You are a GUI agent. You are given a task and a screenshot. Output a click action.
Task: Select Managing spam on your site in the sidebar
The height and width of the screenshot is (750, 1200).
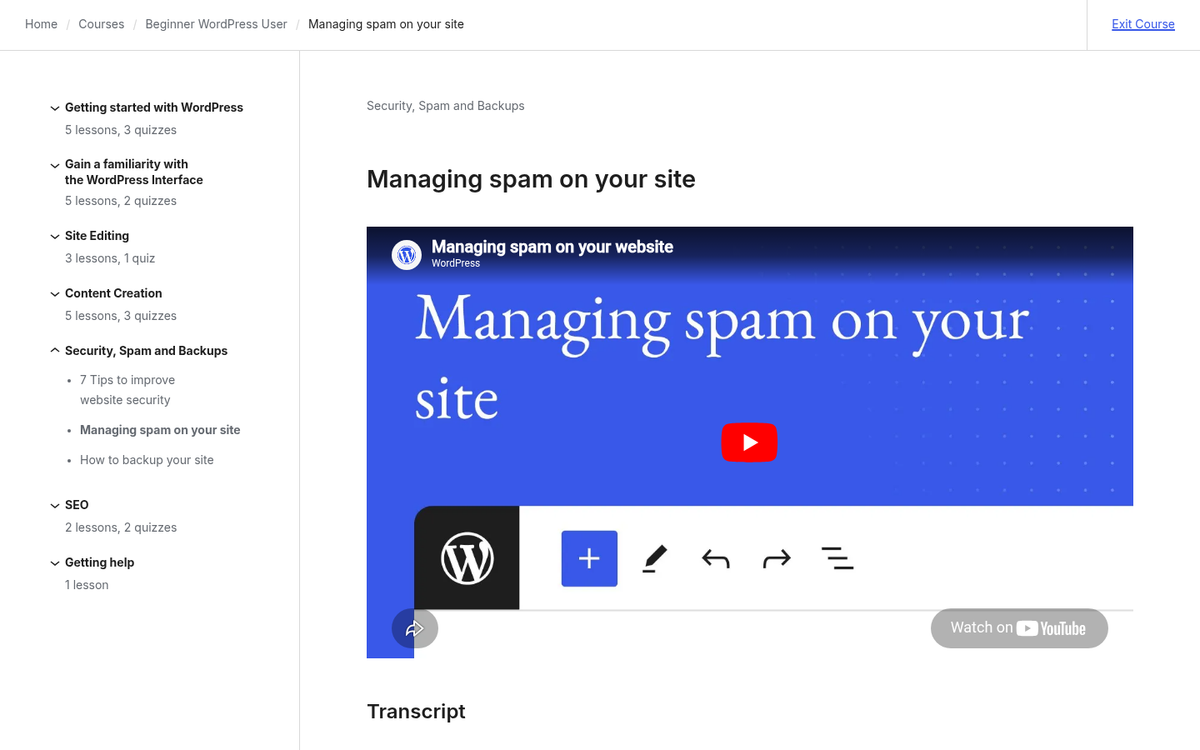click(160, 429)
